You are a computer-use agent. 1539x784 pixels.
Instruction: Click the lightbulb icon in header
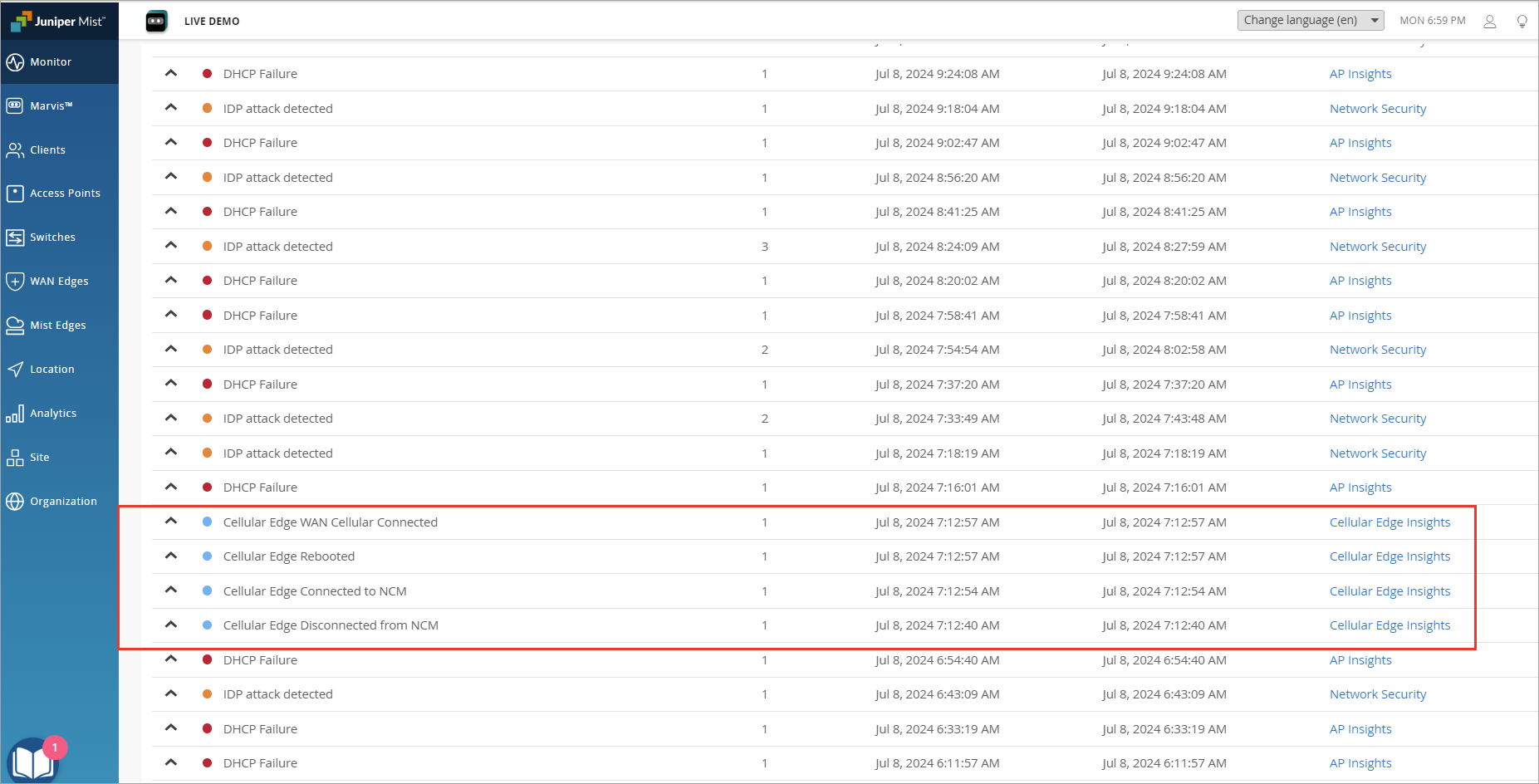point(1522,22)
